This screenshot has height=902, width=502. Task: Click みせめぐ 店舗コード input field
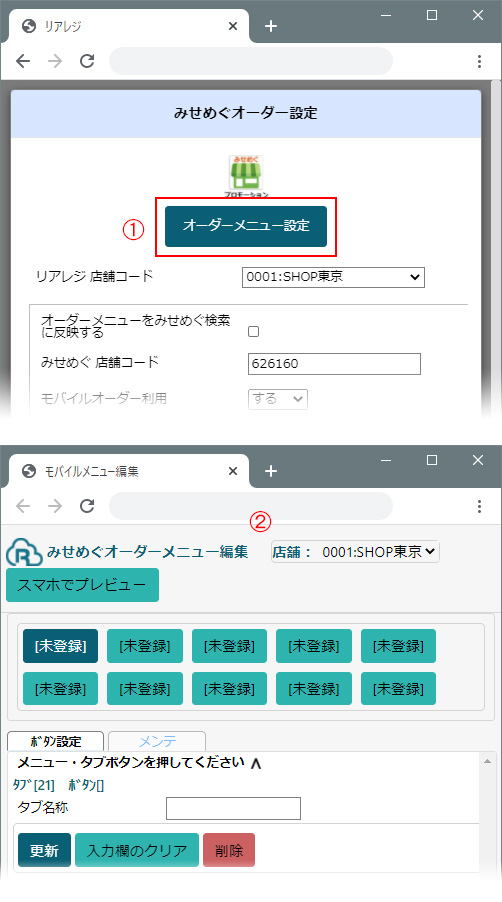[x=334, y=364]
